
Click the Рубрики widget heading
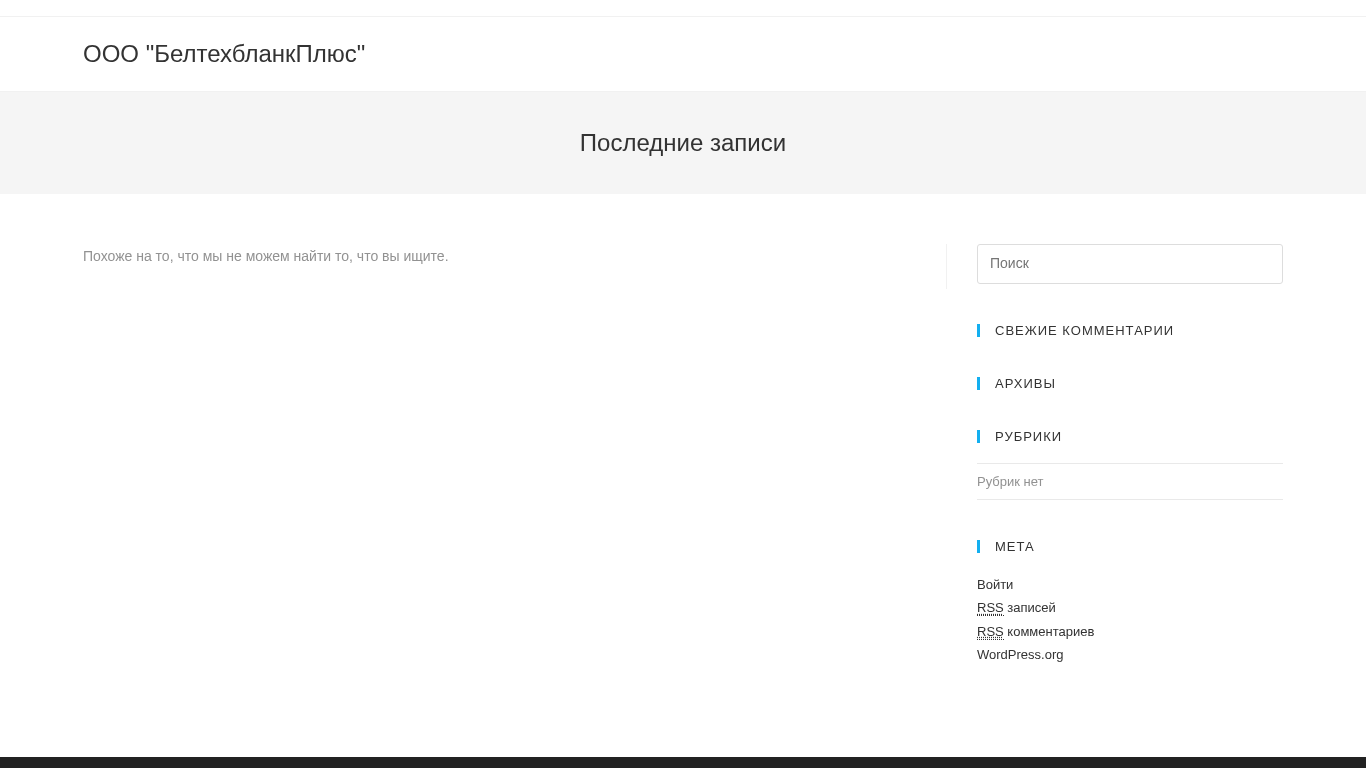[1028, 437]
